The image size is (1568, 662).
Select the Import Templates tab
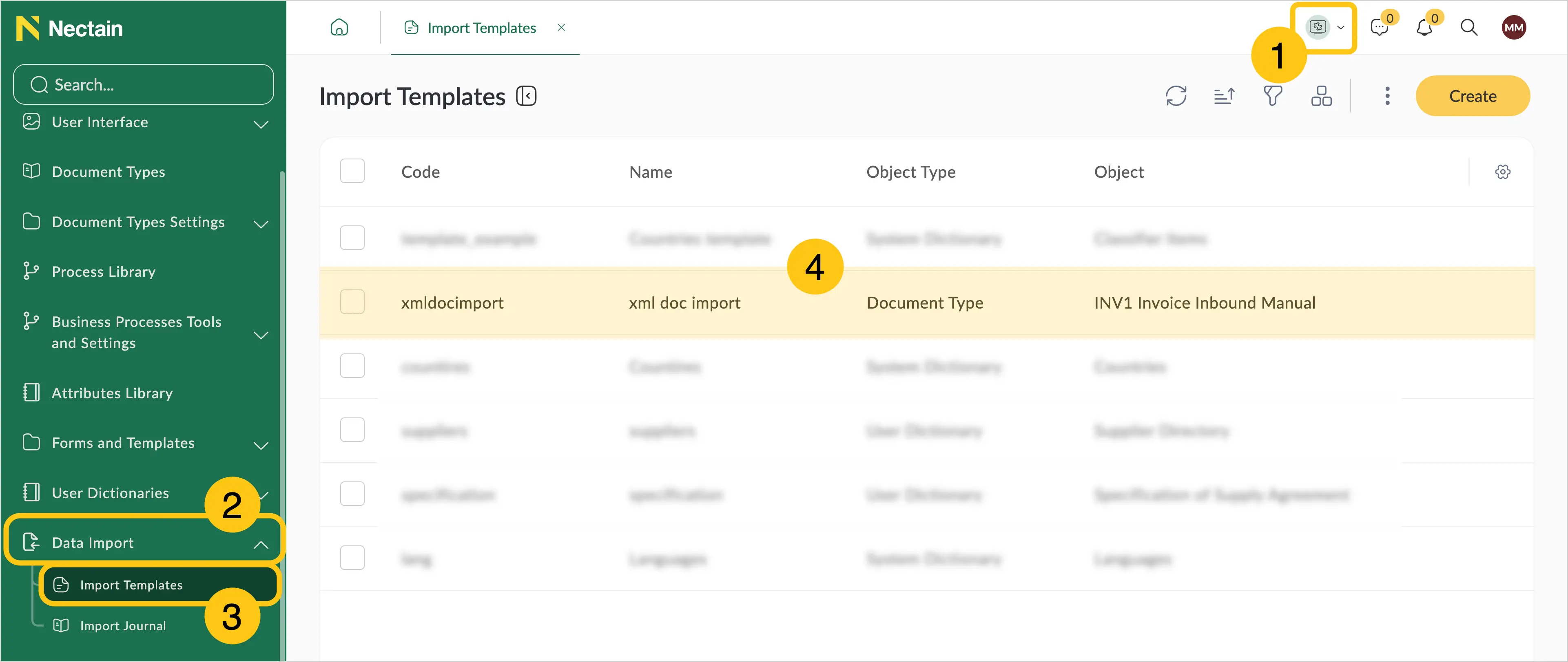(481, 28)
